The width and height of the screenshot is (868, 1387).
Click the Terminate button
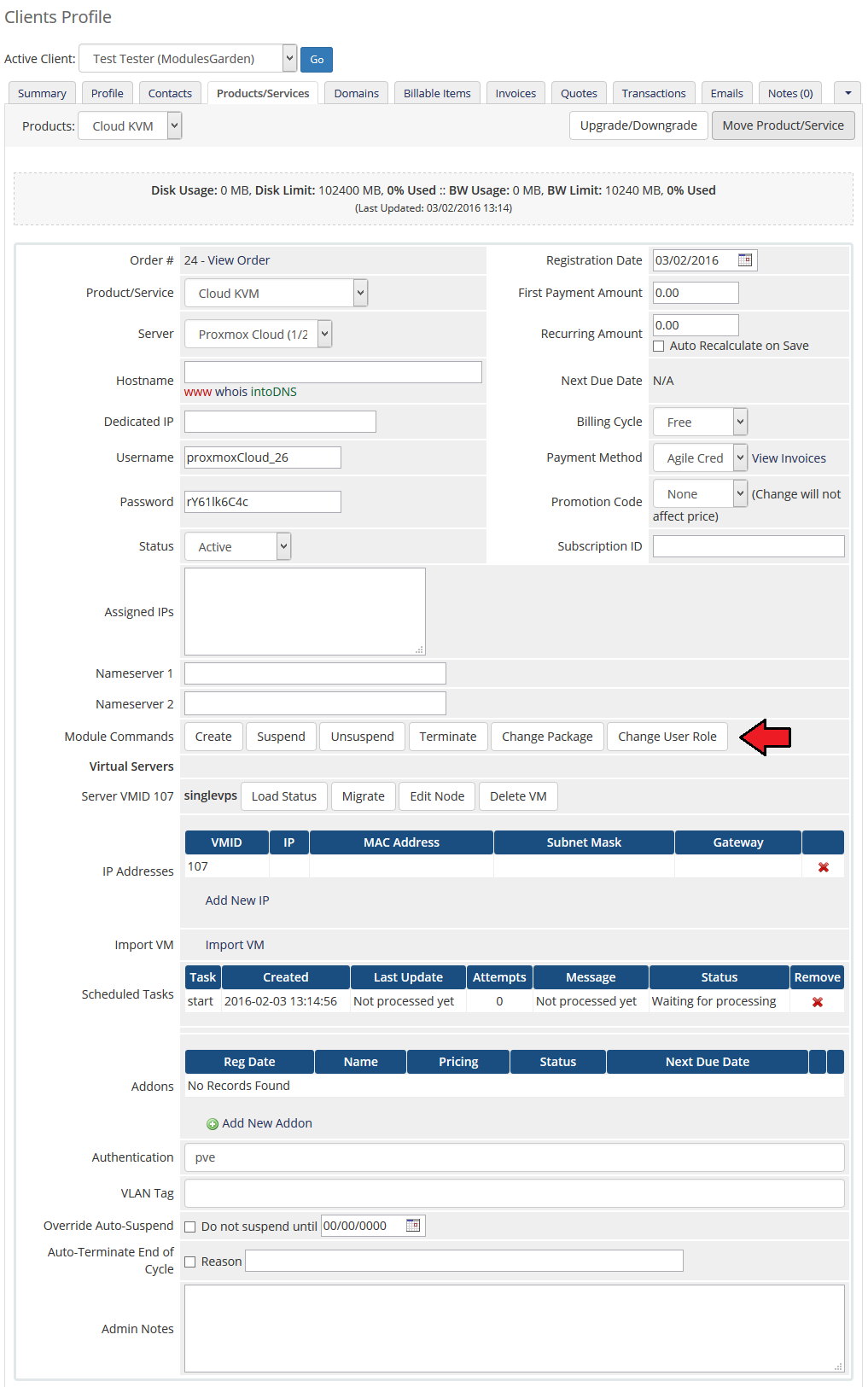pos(448,737)
